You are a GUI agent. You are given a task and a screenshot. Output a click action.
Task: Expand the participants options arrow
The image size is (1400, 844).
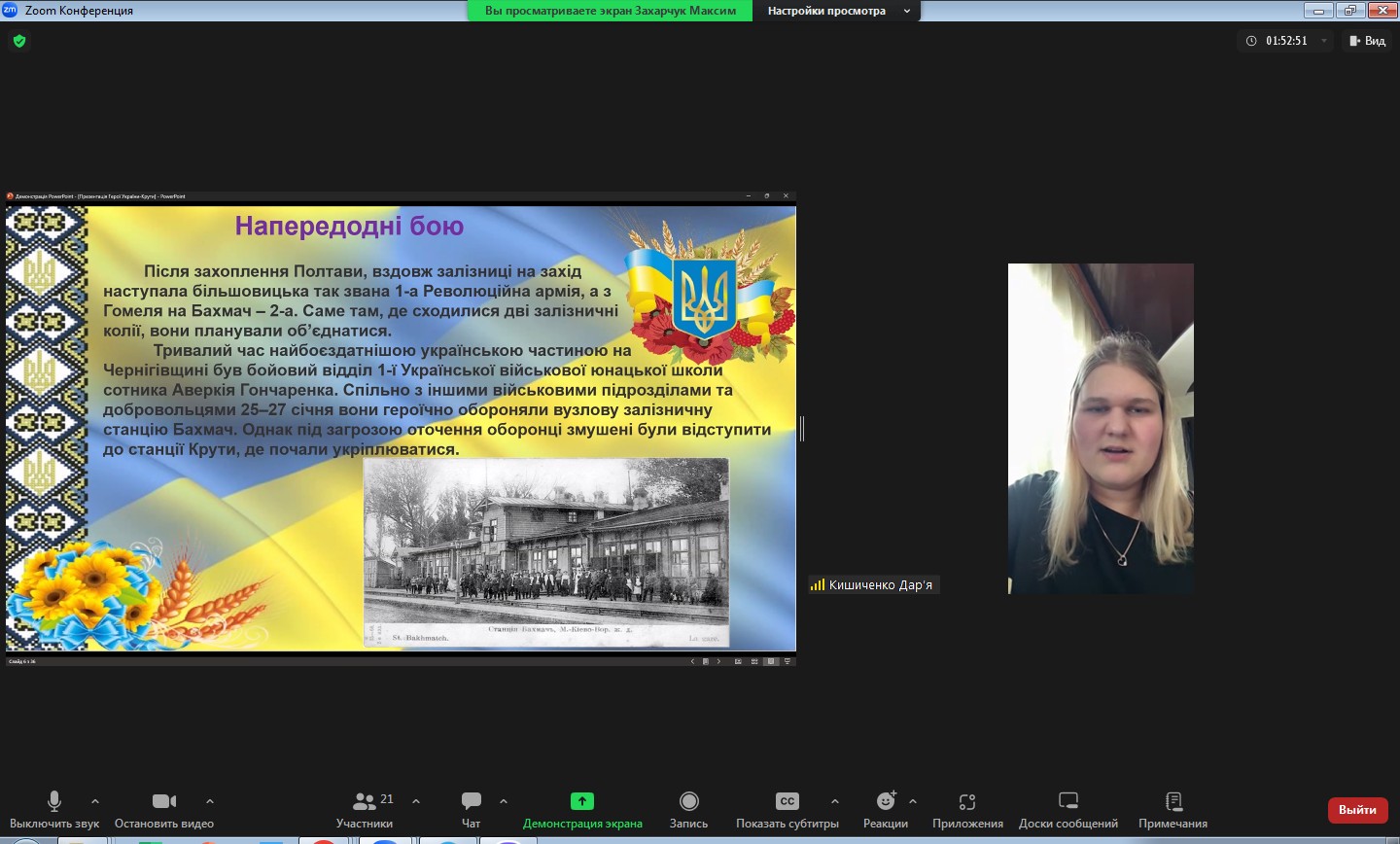(416, 801)
